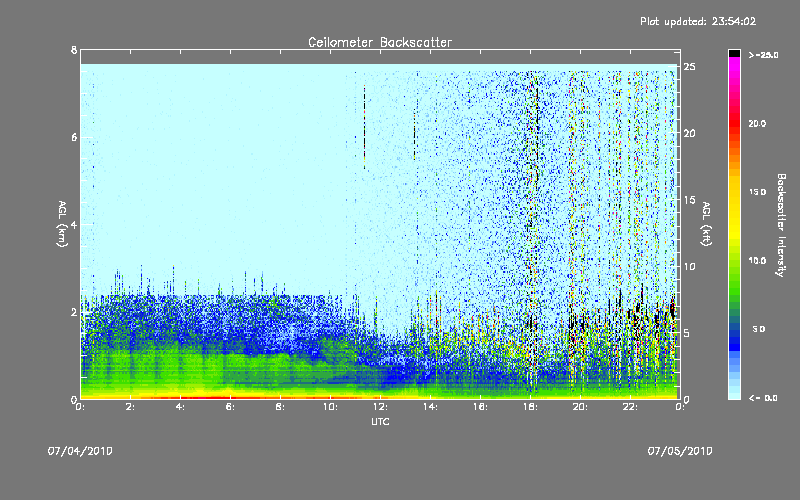800x500 pixels.
Task: Click the 5.0 colorbar label
Action: (x=759, y=329)
